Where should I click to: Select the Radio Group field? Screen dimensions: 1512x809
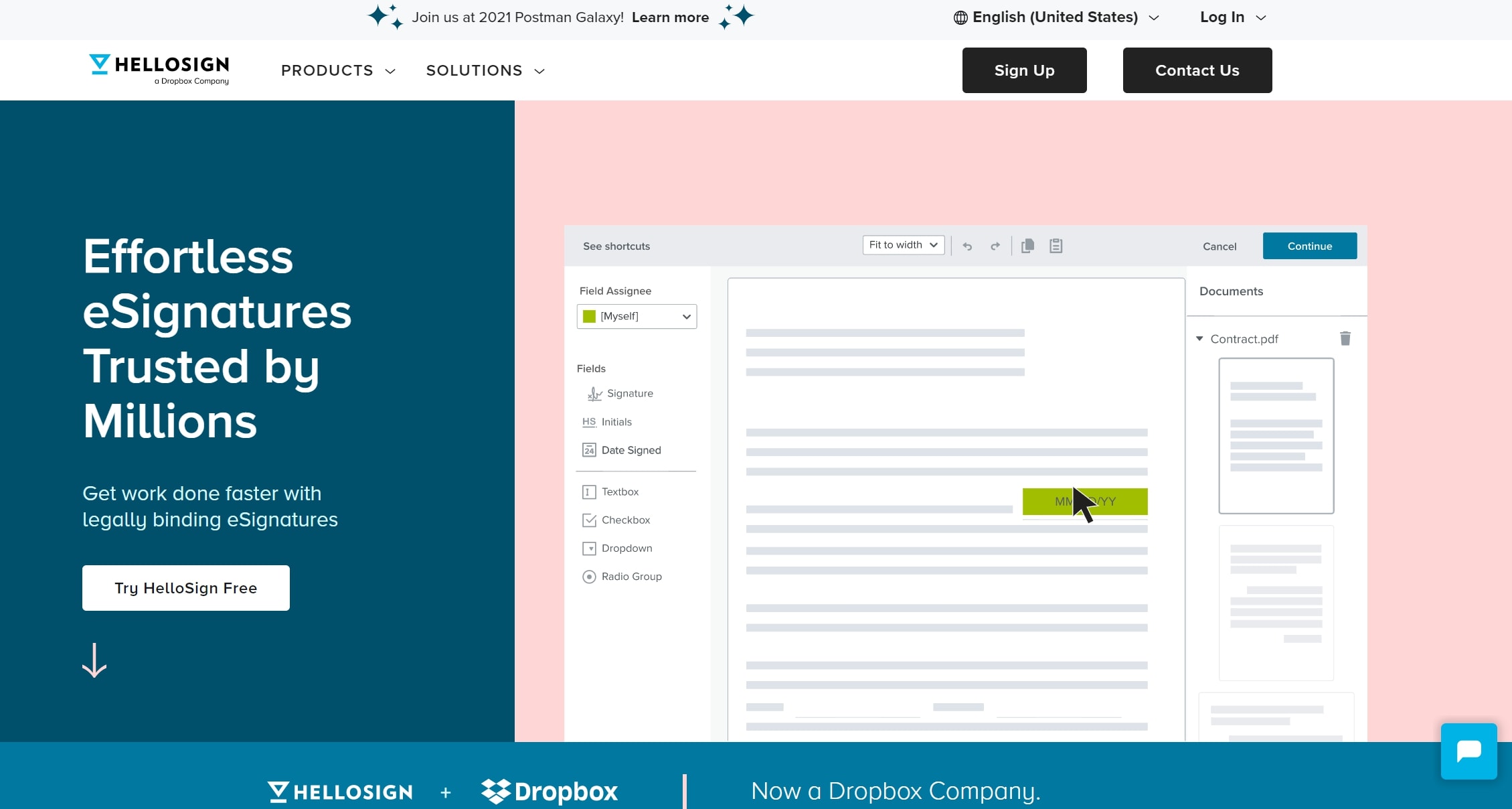(622, 576)
